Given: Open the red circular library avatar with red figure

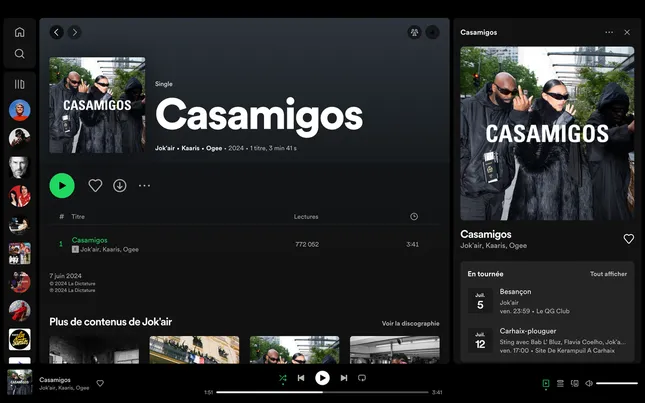Looking at the screenshot, I should pos(19,311).
